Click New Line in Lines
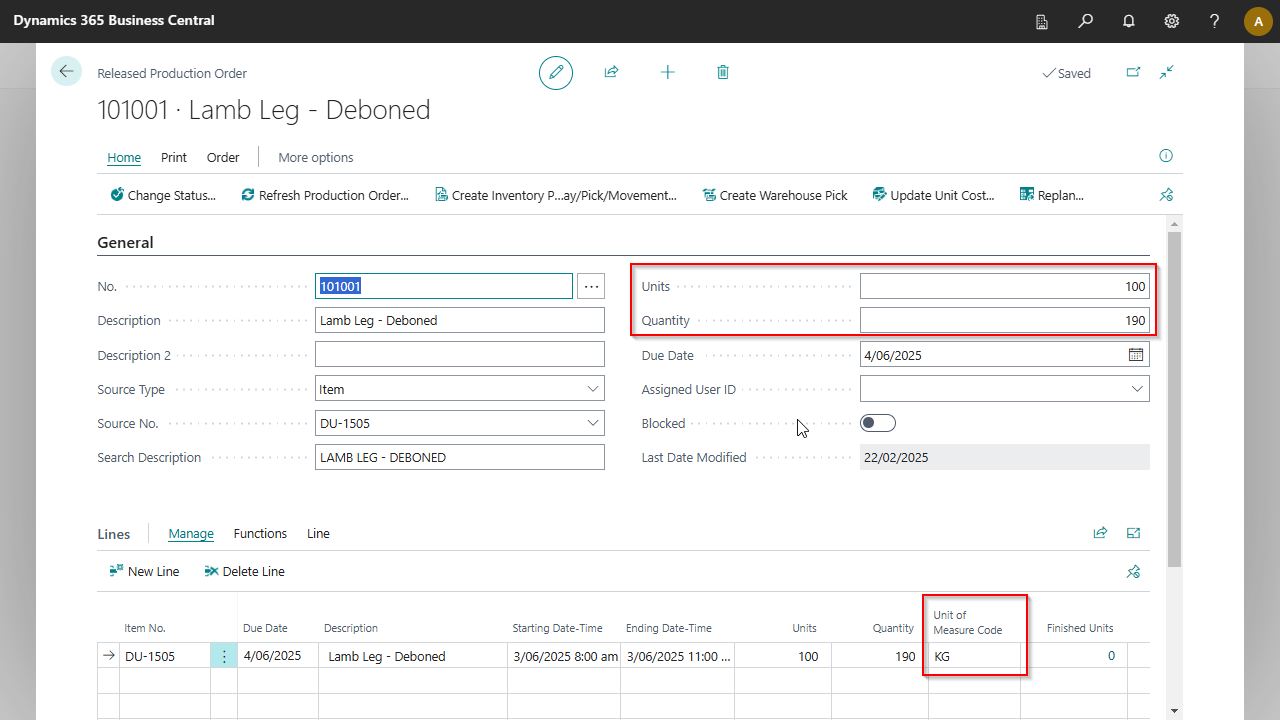Screen dimensions: 1280x720 [144, 571]
